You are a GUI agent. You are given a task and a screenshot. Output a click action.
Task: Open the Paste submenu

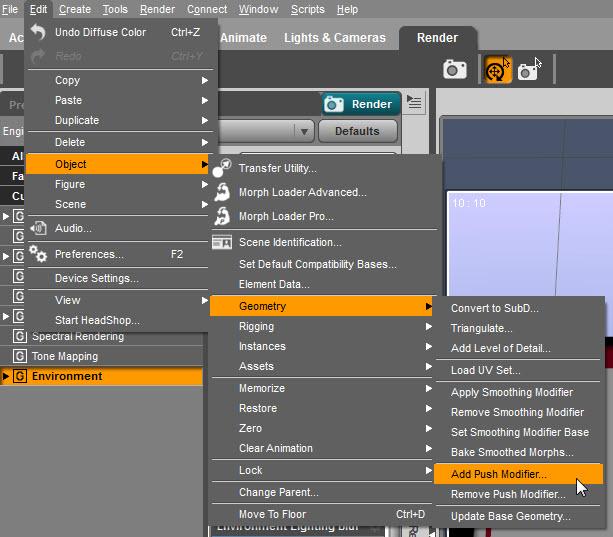tap(120, 100)
